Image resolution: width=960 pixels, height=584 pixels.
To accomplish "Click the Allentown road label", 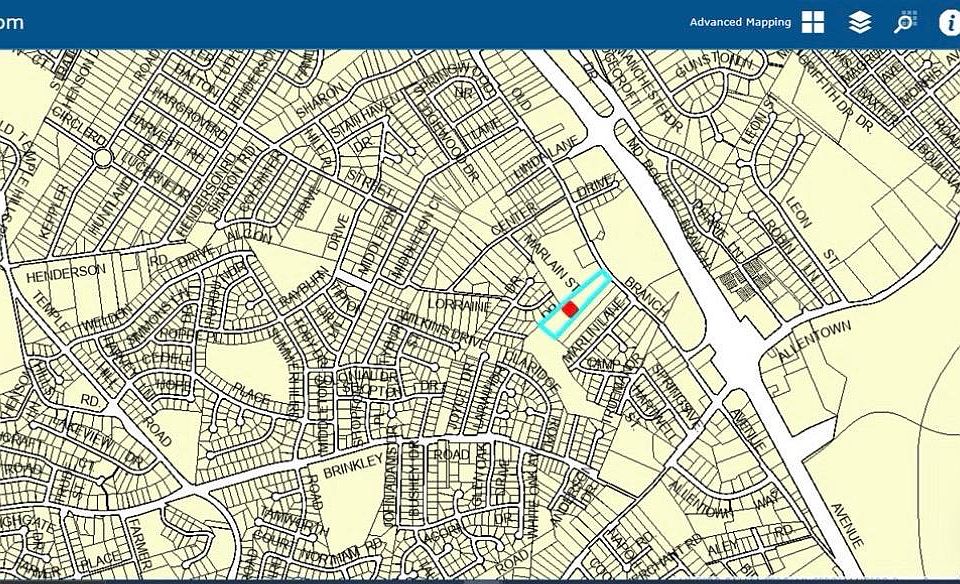I will click(814, 340).
